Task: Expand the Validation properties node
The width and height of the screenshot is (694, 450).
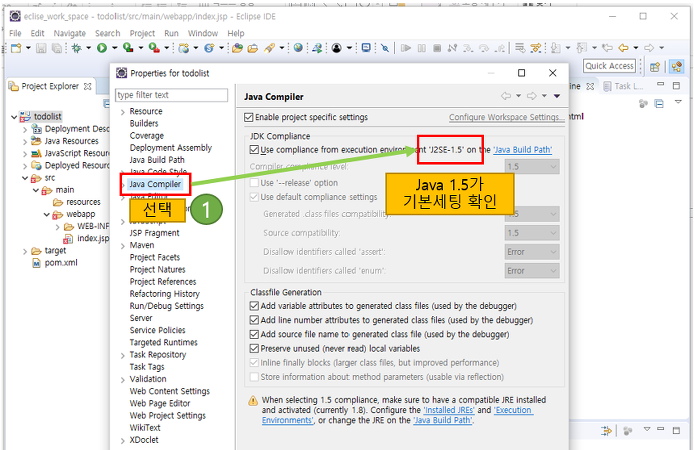Action: (x=123, y=380)
